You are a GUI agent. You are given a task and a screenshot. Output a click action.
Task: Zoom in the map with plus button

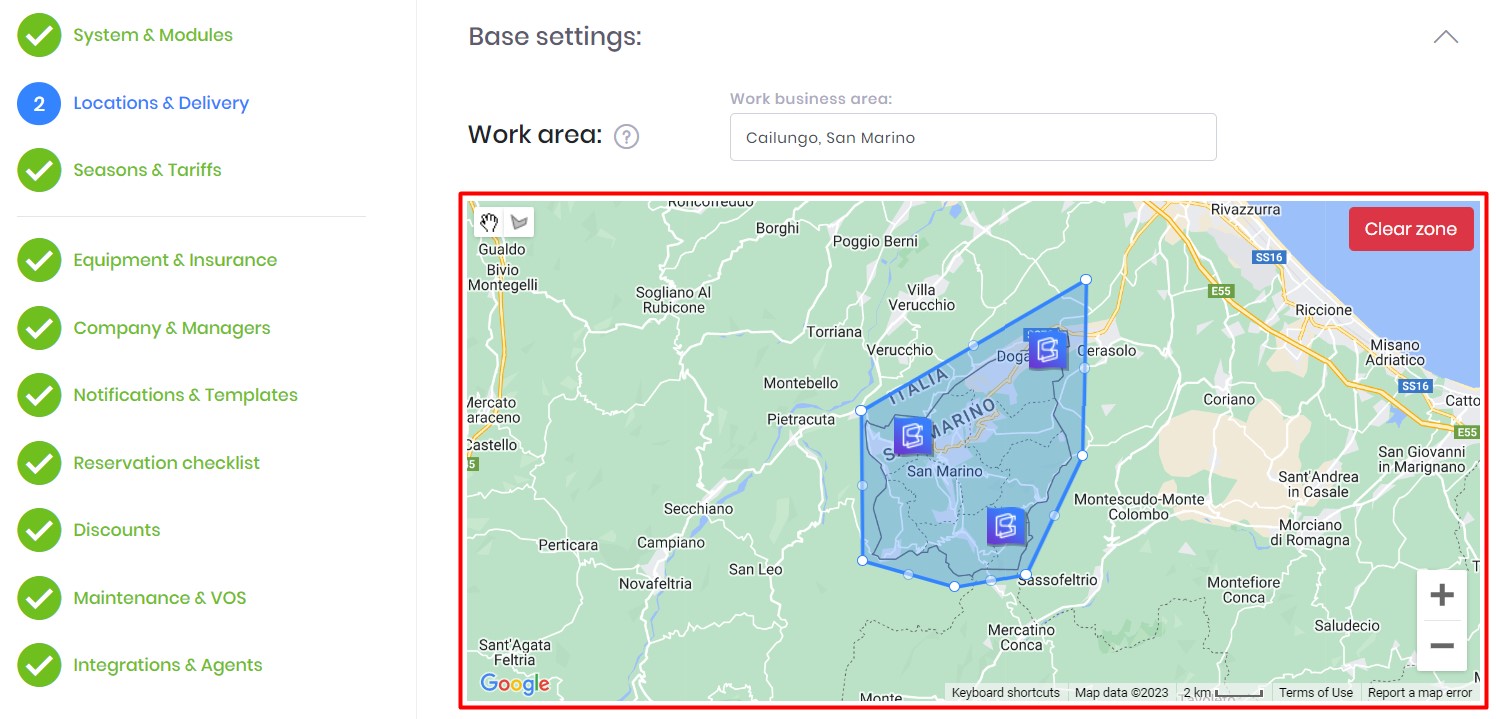(x=1442, y=596)
